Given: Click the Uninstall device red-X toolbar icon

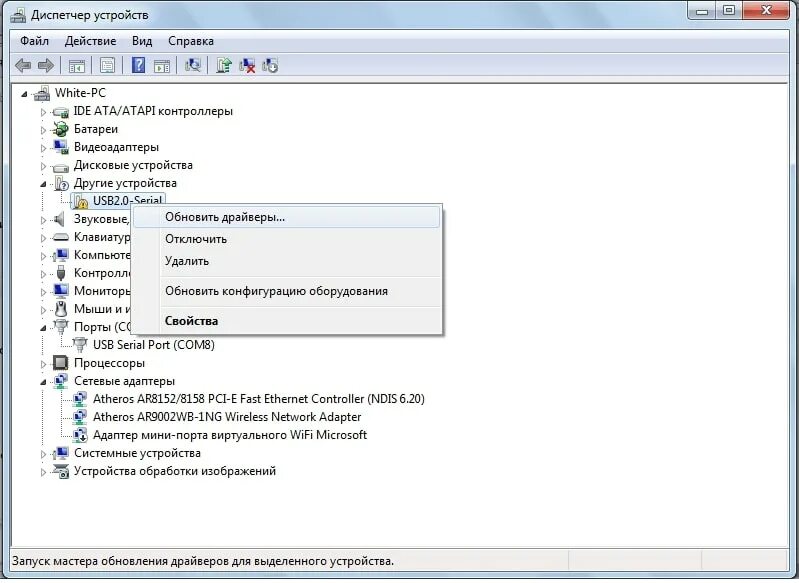Looking at the screenshot, I should pos(247,65).
